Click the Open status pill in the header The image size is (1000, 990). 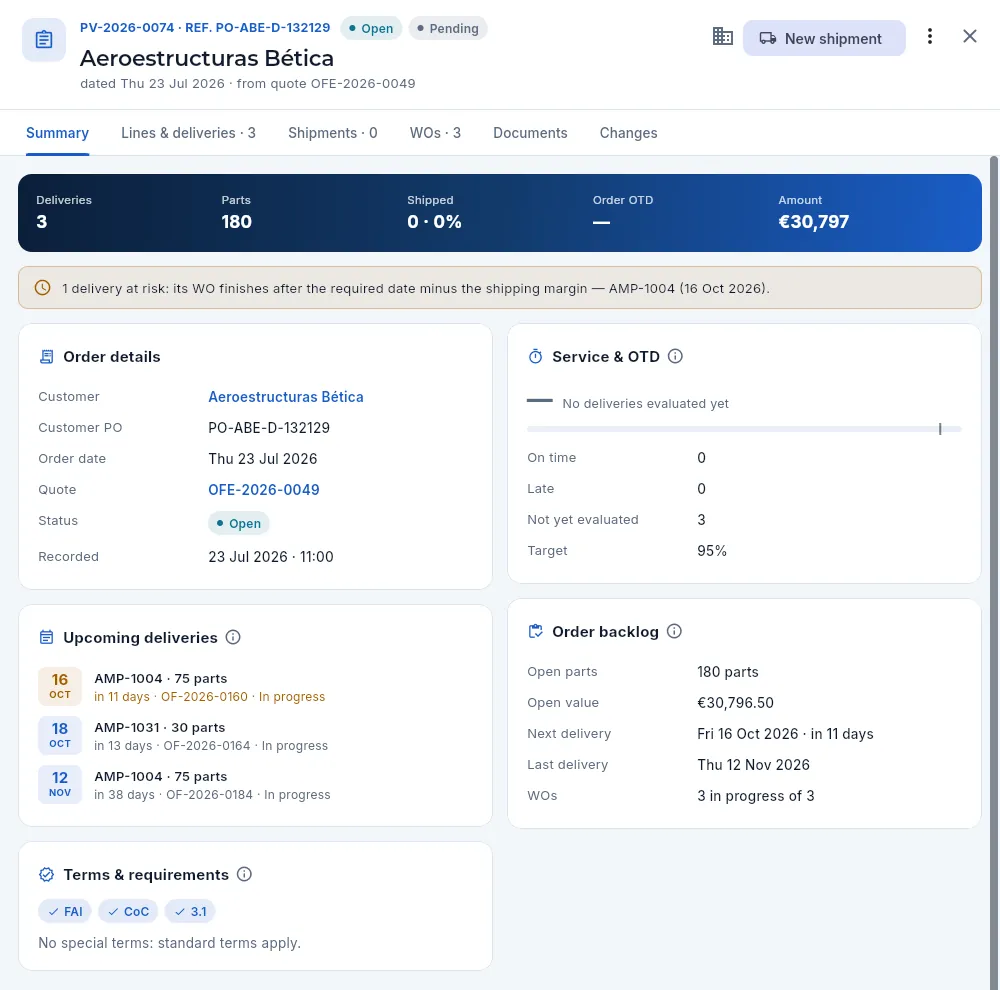tap(371, 29)
